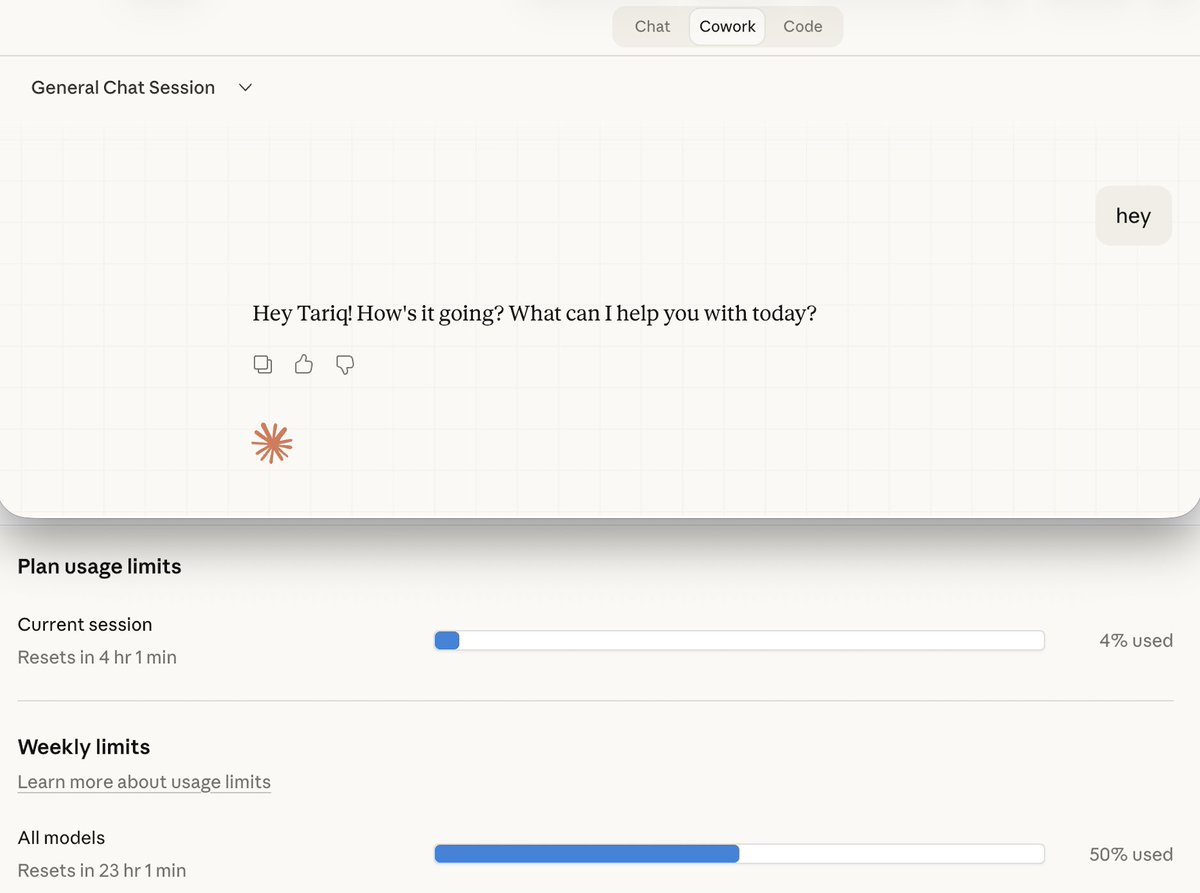Open Learn more about usage limits link

(x=144, y=782)
